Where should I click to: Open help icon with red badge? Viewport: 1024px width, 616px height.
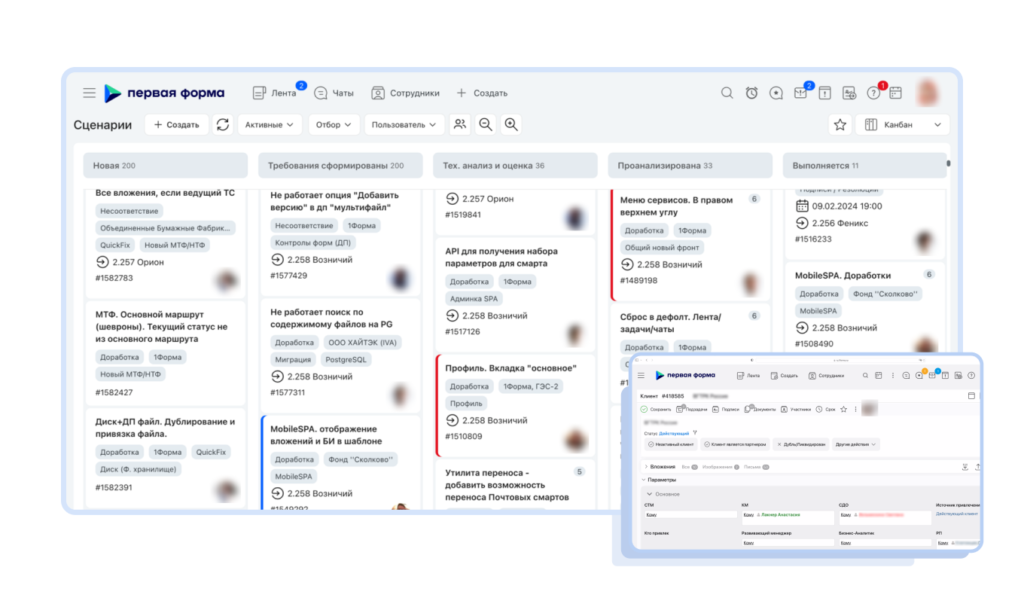click(x=874, y=93)
